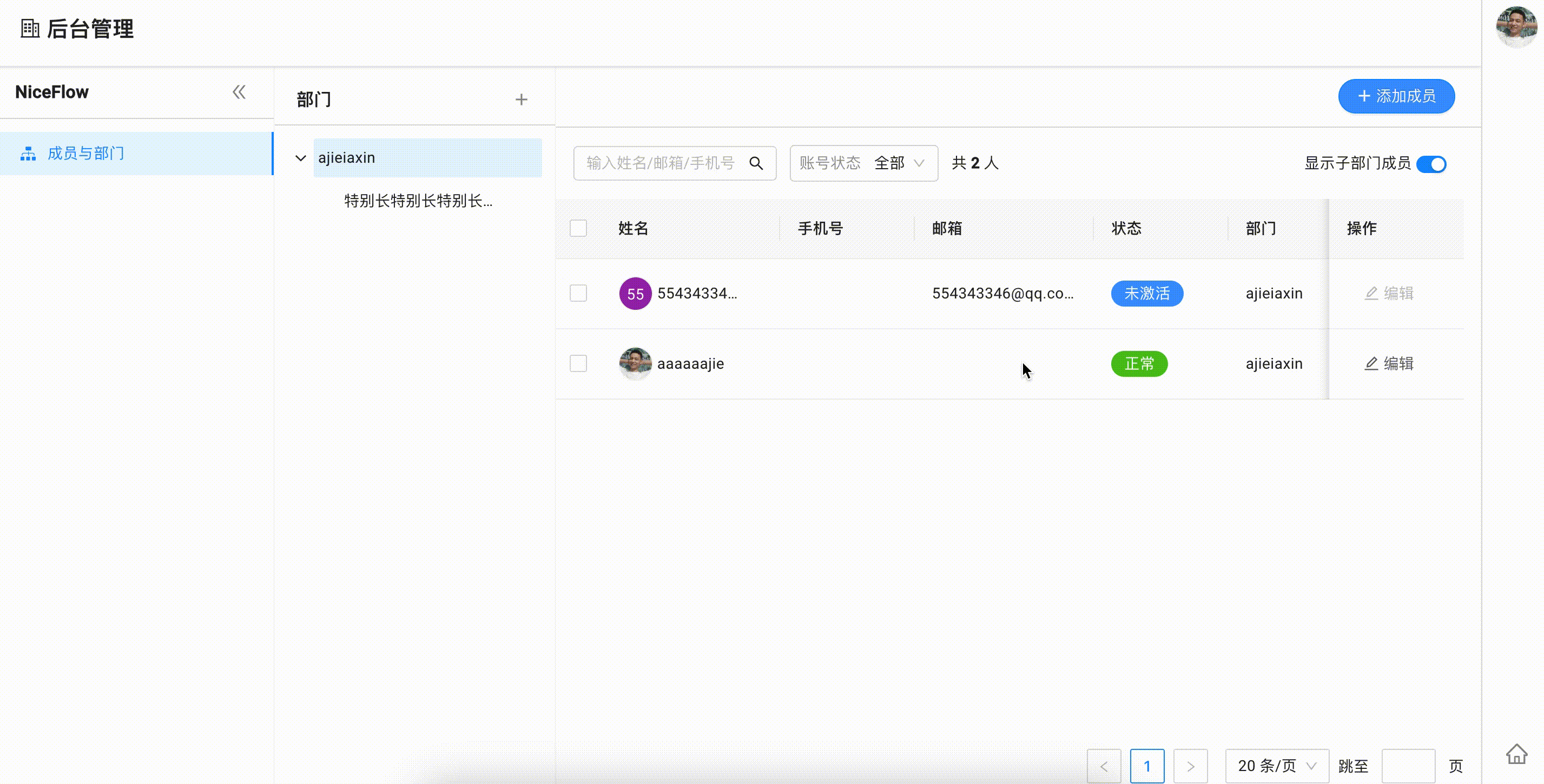Click the 添加成员 button
1544x784 pixels.
[1396, 96]
